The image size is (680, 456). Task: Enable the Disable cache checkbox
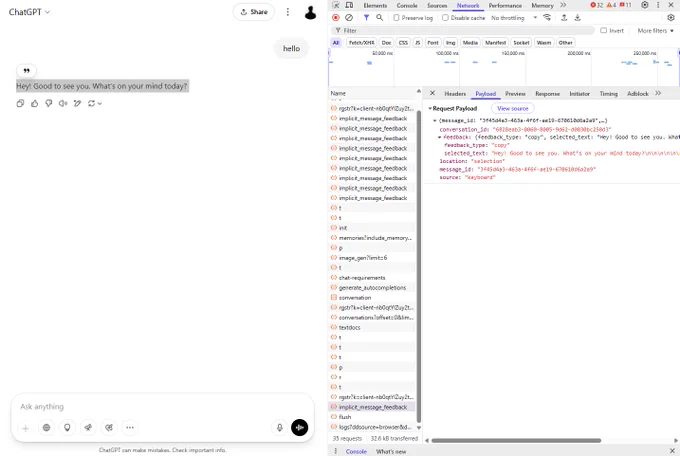coord(445,18)
